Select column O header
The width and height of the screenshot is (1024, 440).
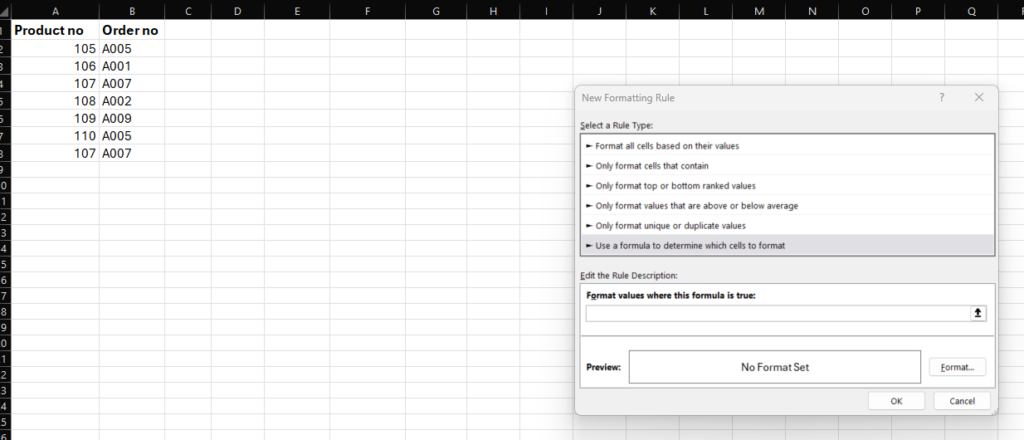pyautogui.click(x=865, y=10)
